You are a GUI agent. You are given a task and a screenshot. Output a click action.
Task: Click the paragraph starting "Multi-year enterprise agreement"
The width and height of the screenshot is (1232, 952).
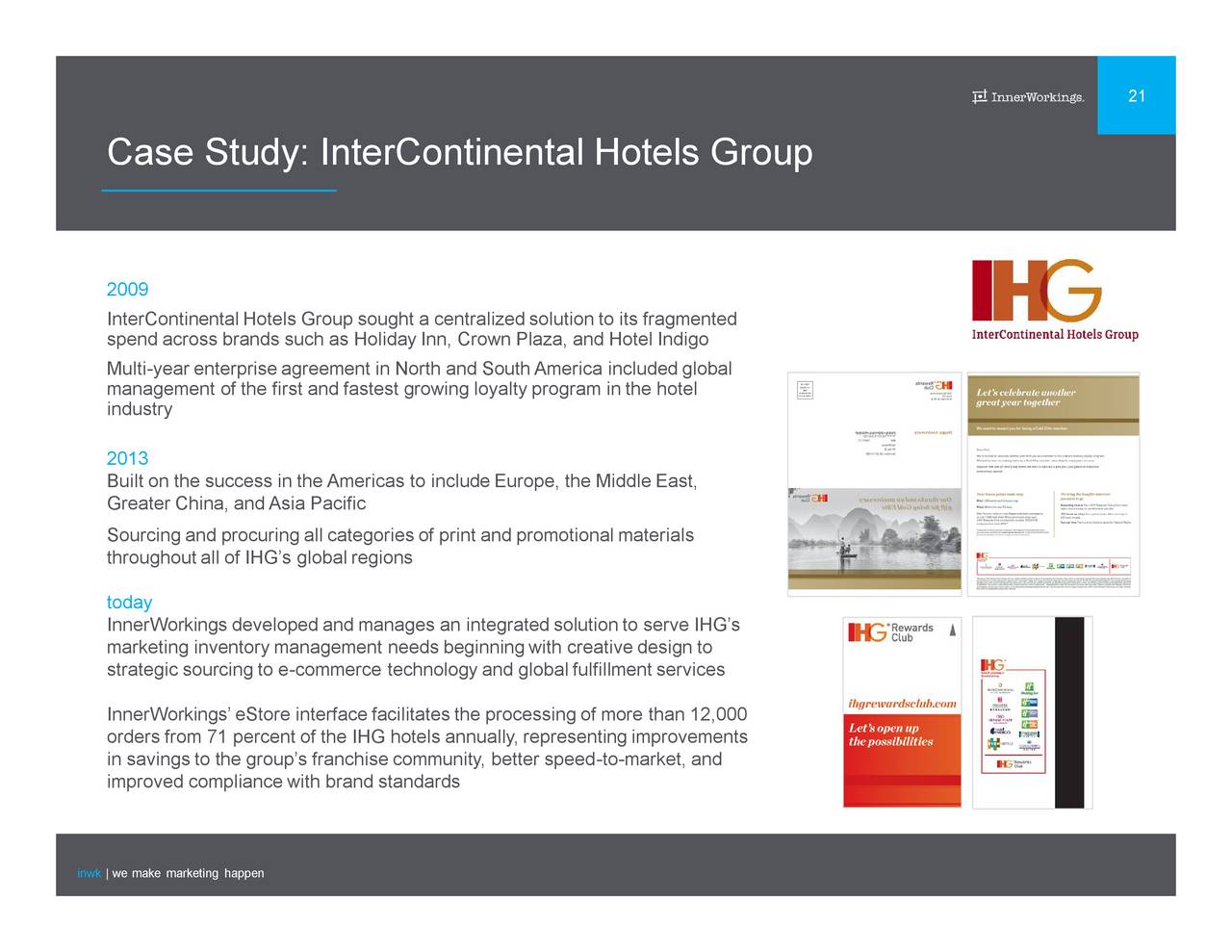pyautogui.click(x=419, y=389)
